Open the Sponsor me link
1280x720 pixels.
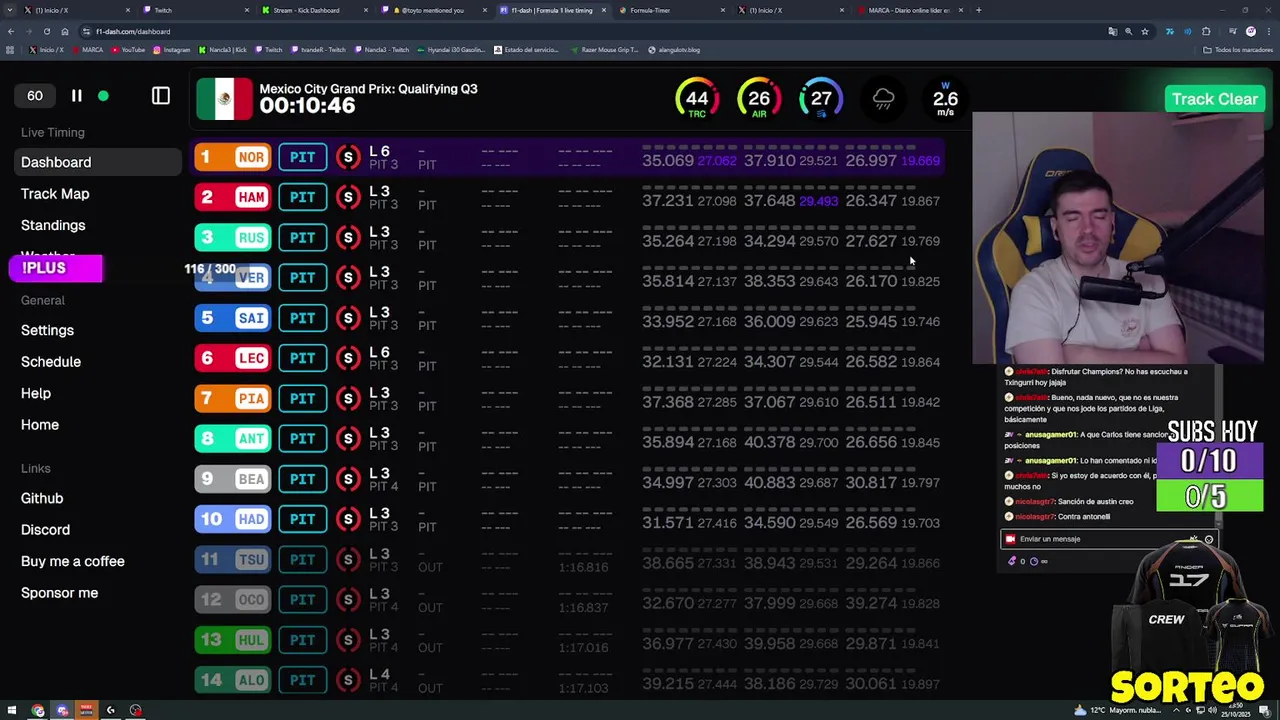click(x=59, y=593)
